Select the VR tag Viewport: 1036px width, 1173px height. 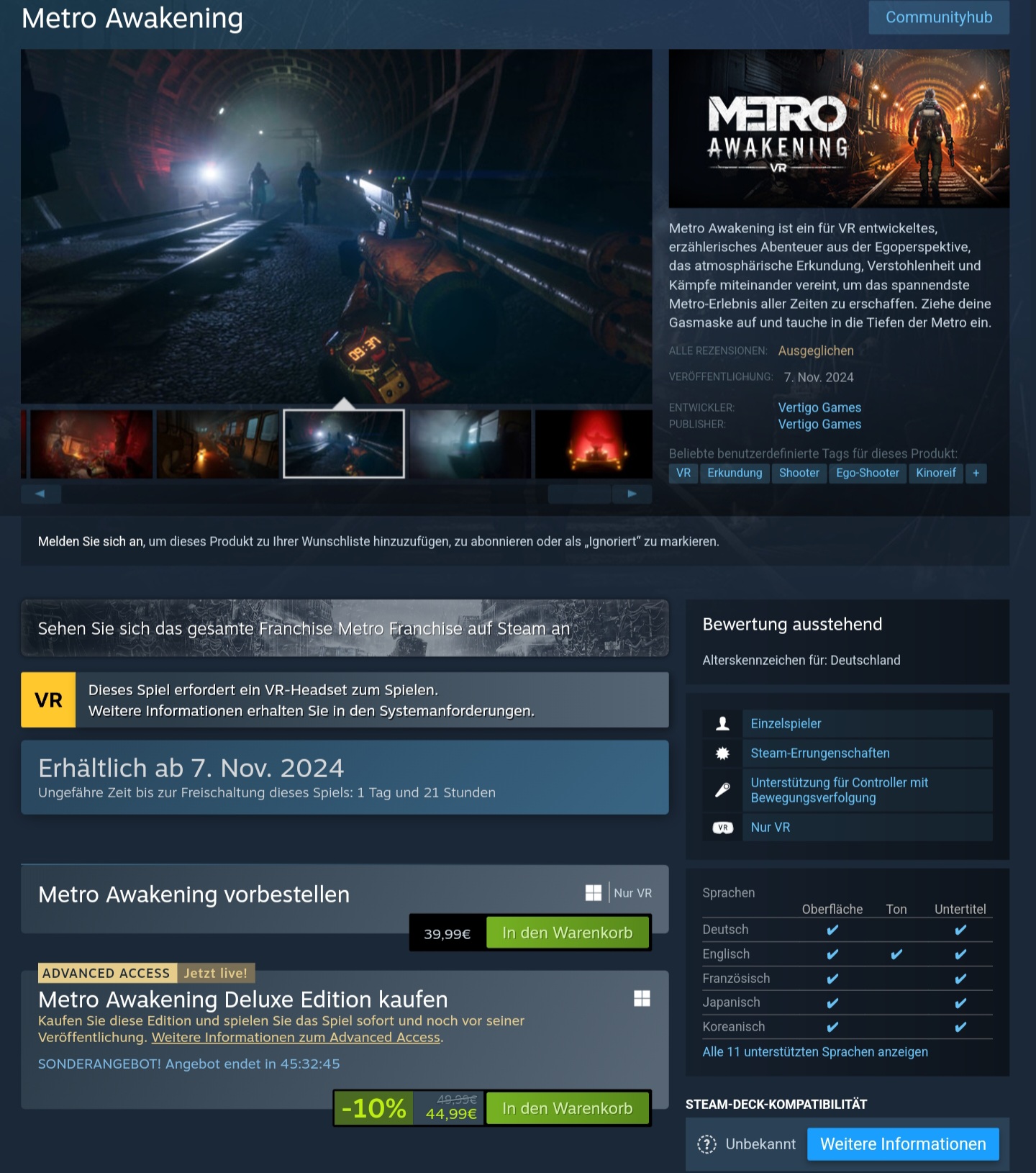tap(683, 473)
